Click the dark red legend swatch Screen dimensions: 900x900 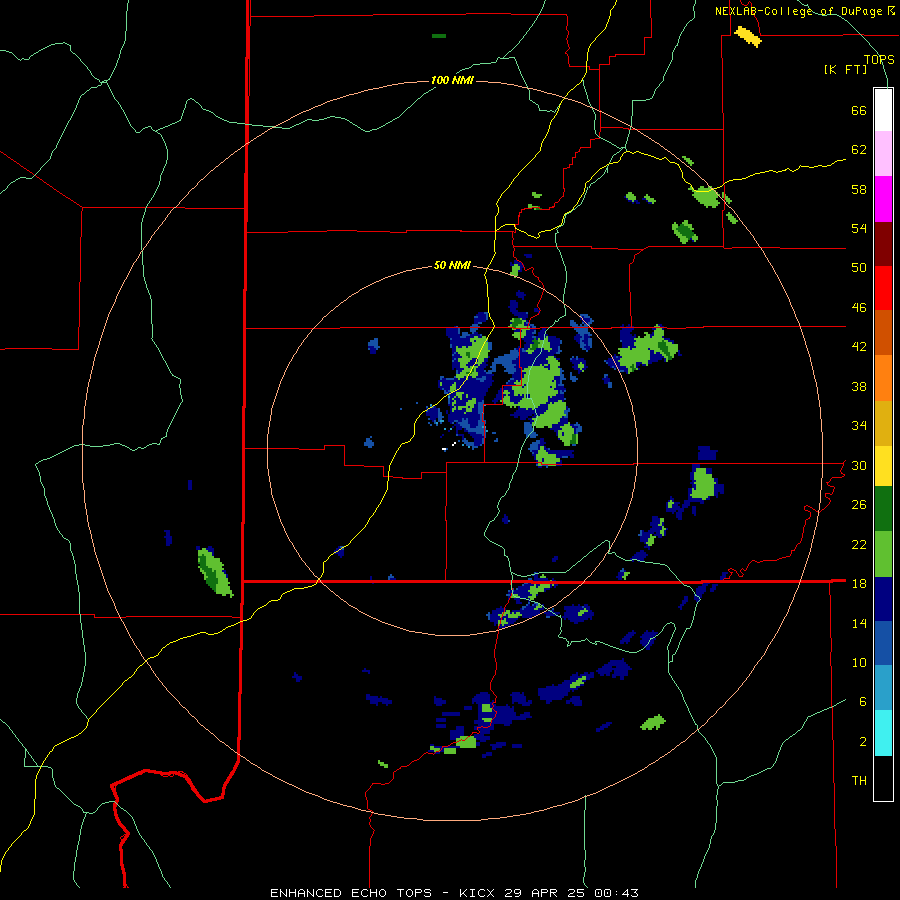(883, 243)
